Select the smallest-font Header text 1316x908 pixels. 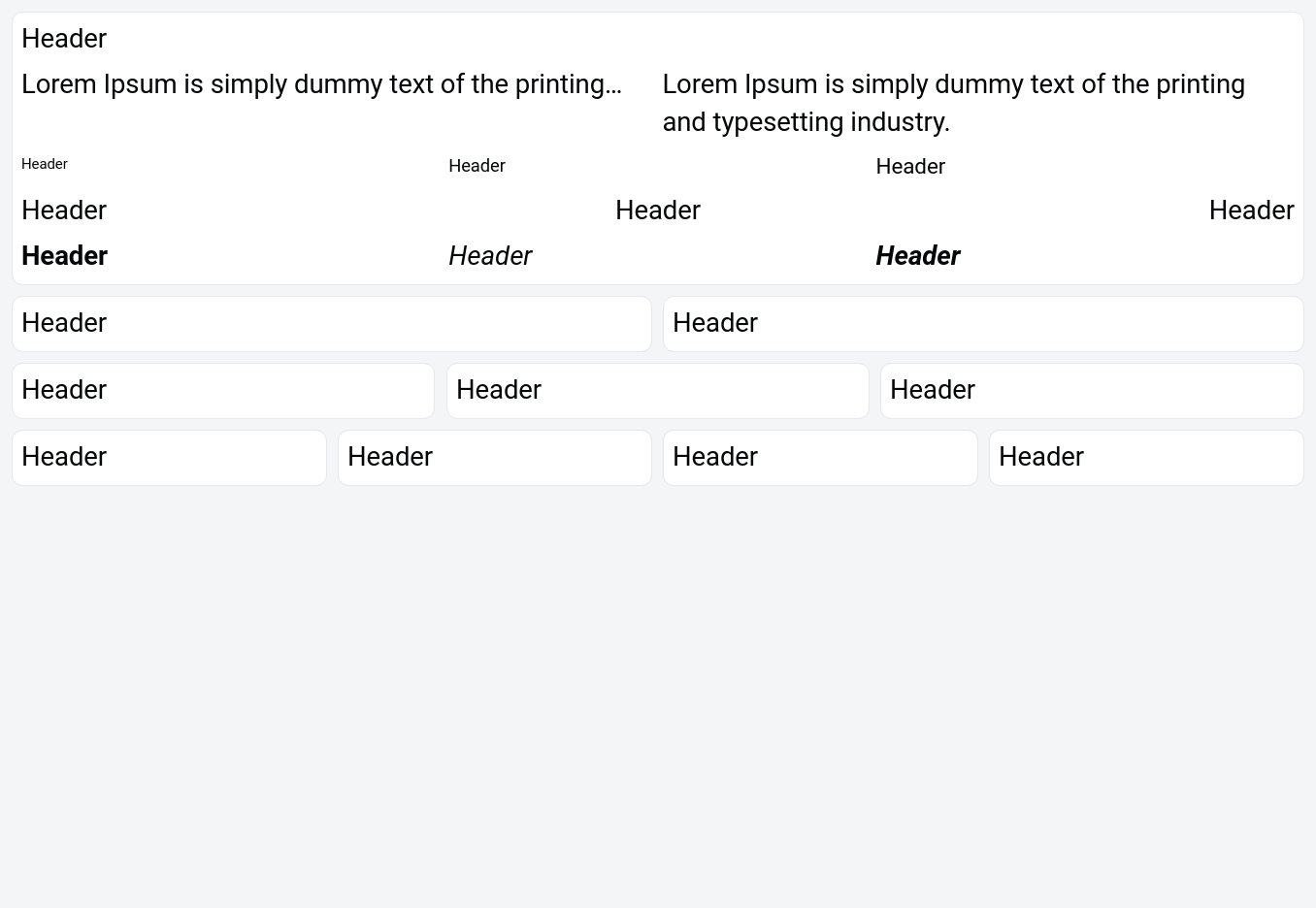tap(45, 164)
